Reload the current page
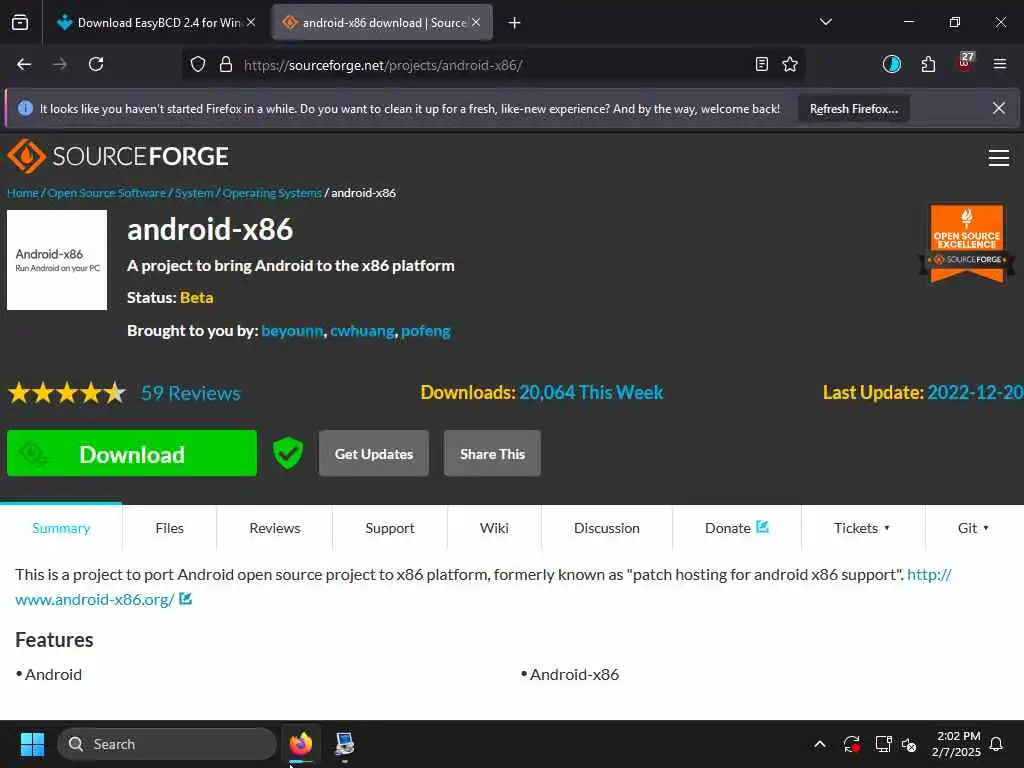1024x768 pixels. click(x=96, y=64)
